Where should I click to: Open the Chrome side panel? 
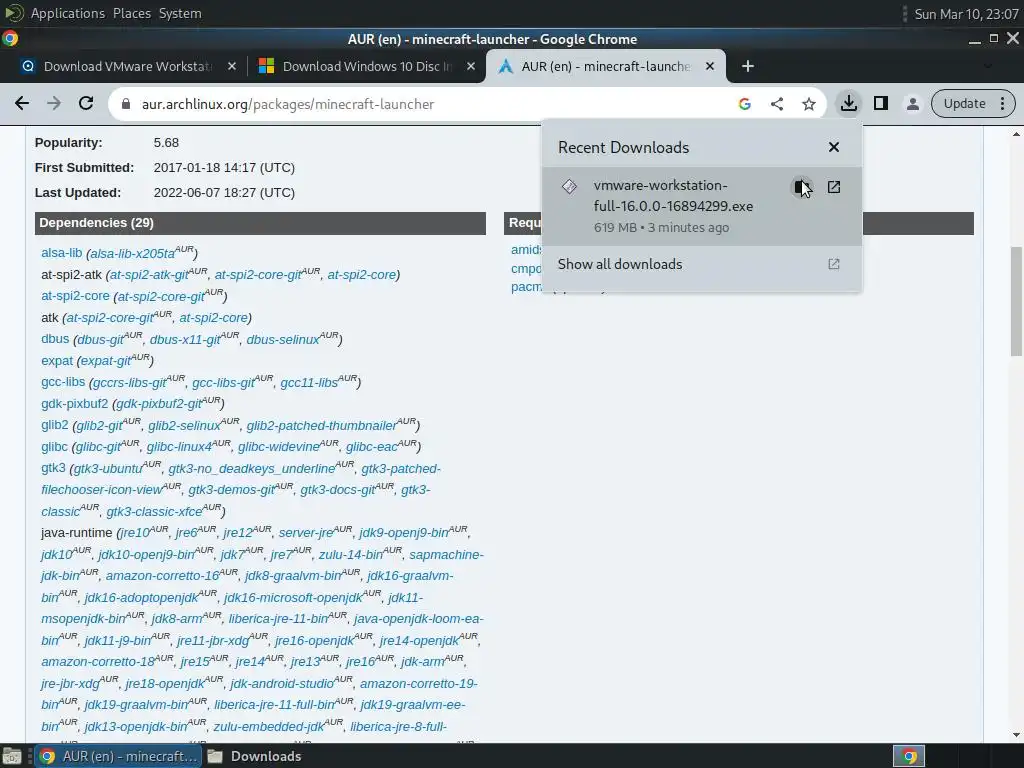click(880, 103)
